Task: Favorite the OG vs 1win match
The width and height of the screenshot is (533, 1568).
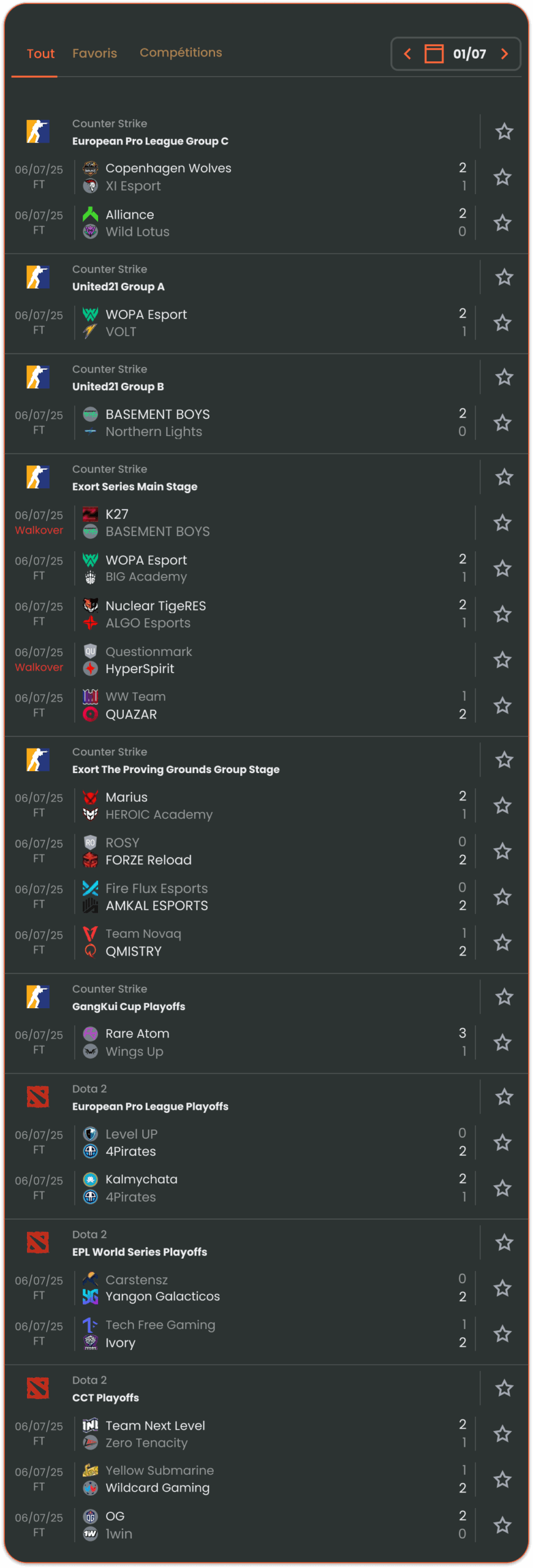Action: 502,1525
